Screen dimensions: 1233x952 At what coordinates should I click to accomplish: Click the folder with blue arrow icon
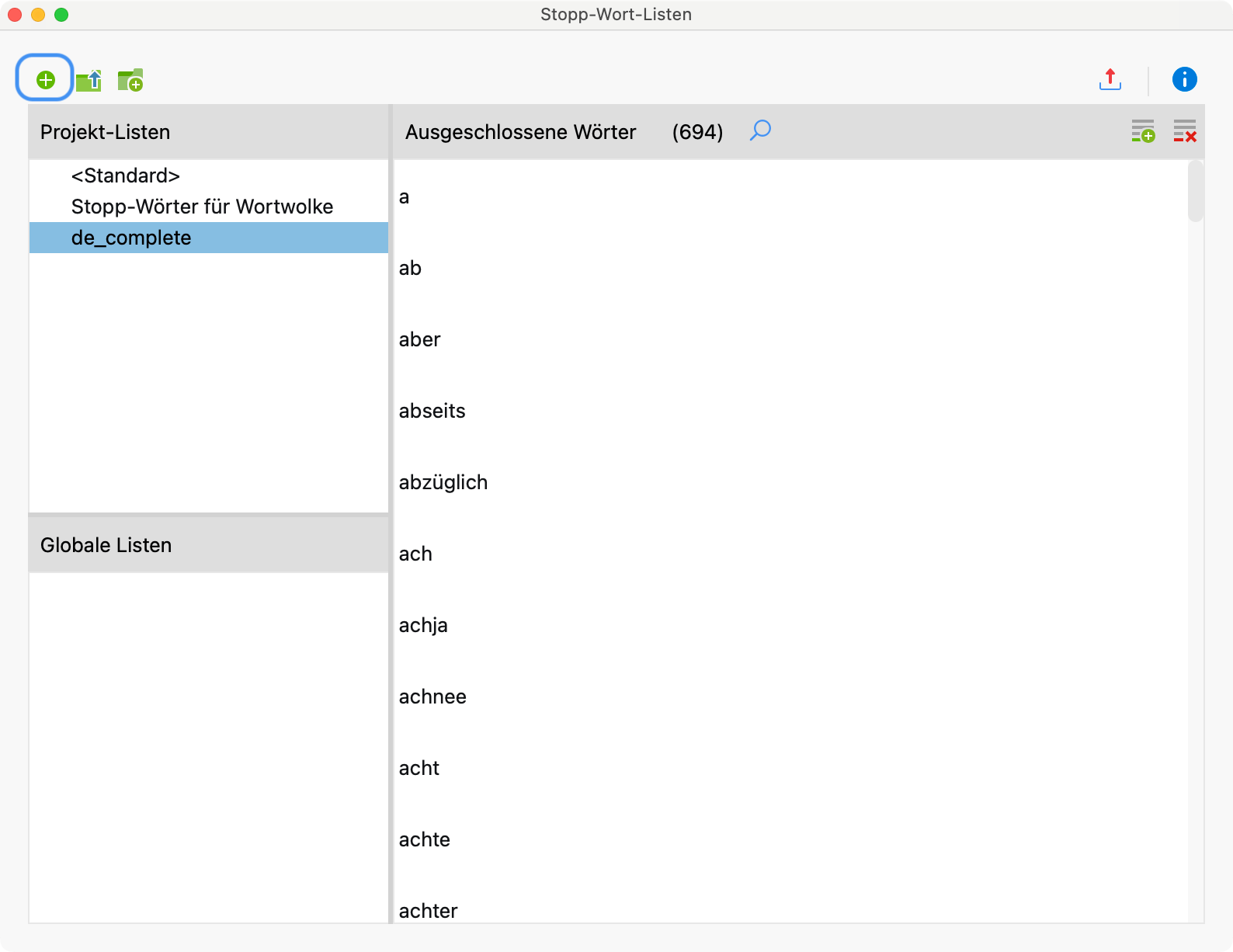coord(89,80)
